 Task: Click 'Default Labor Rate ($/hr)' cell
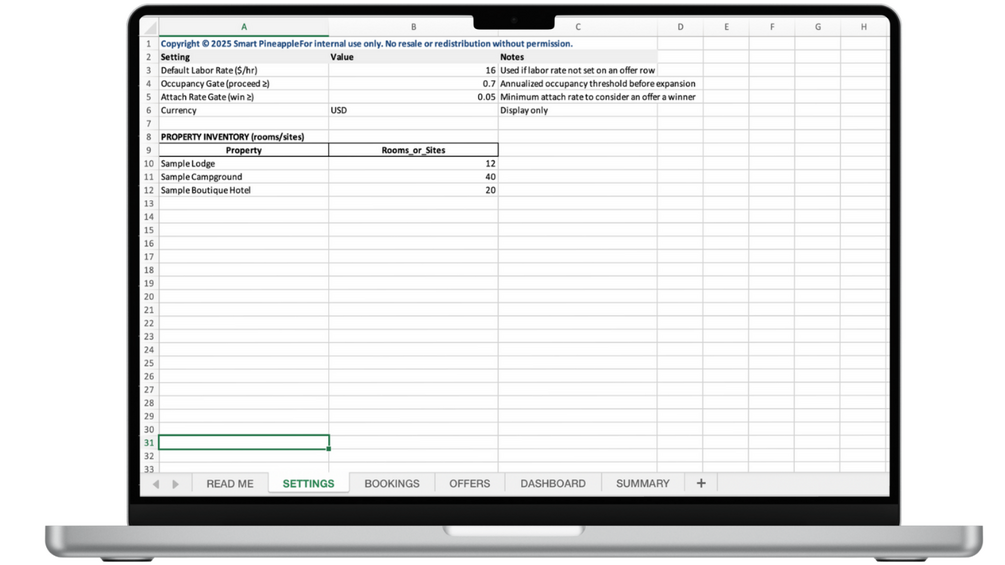click(244, 70)
